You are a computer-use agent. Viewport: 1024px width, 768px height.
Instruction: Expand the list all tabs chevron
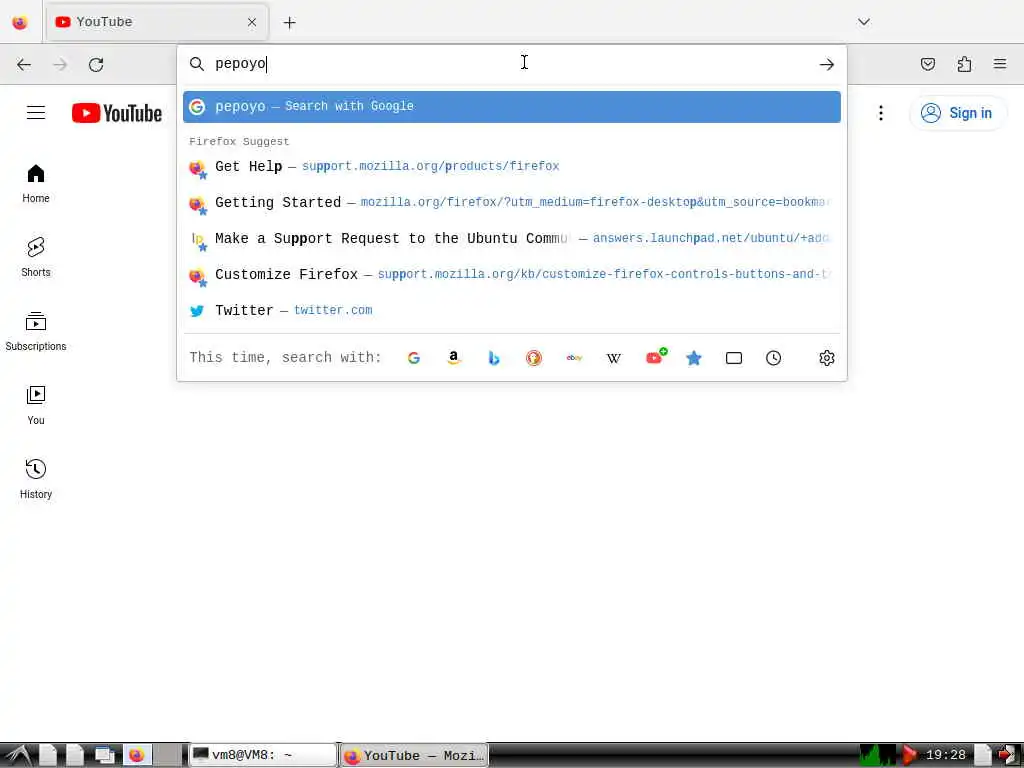click(x=863, y=22)
